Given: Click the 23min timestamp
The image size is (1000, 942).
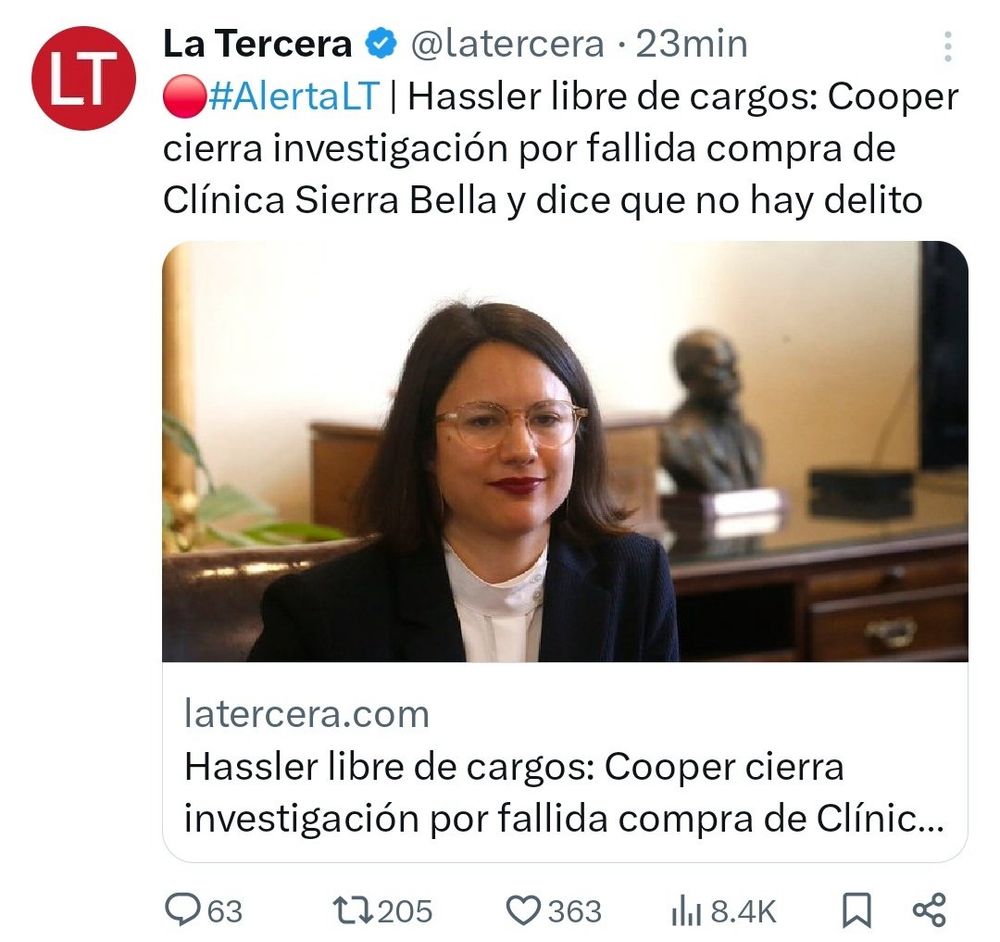Looking at the screenshot, I should click(x=691, y=44).
